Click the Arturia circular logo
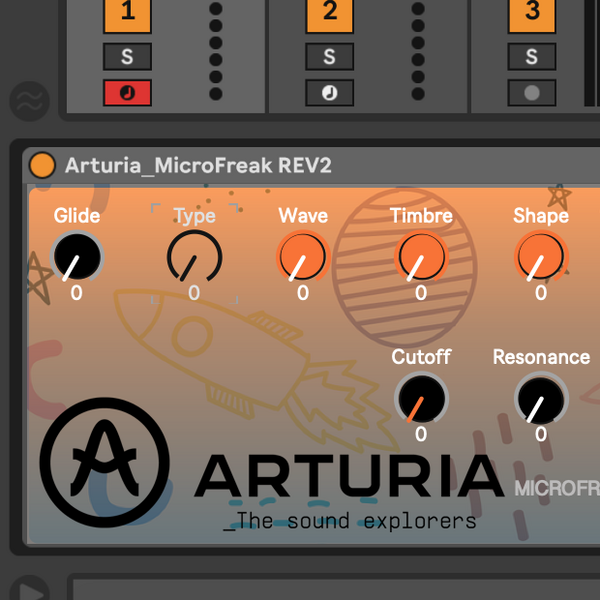600x600 pixels. tap(105, 463)
